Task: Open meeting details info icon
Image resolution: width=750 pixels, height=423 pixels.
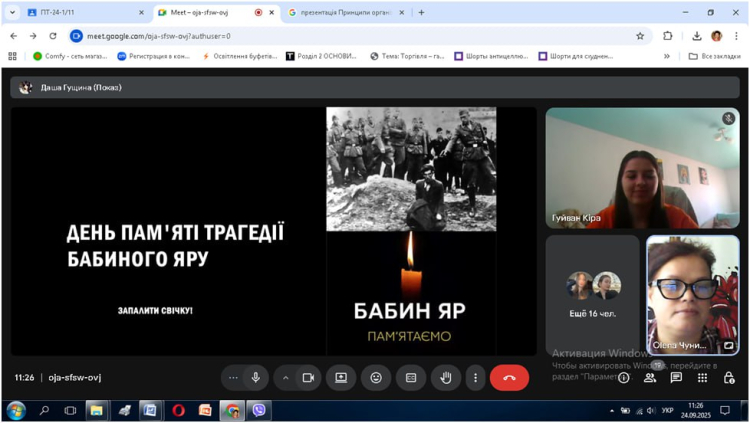Action: pos(623,378)
